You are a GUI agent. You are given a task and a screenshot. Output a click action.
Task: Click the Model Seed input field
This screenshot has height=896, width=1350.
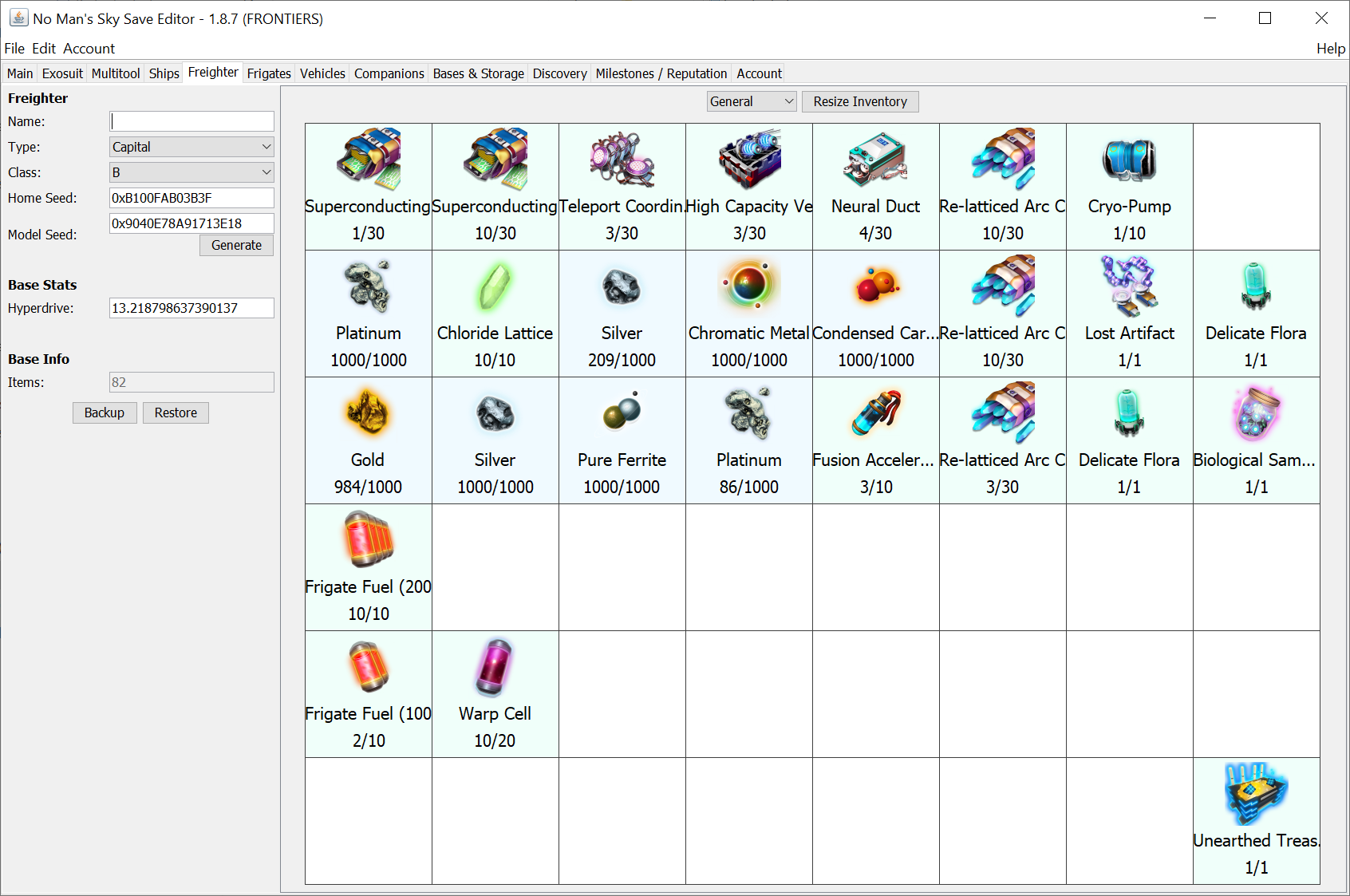[x=191, y=223]
